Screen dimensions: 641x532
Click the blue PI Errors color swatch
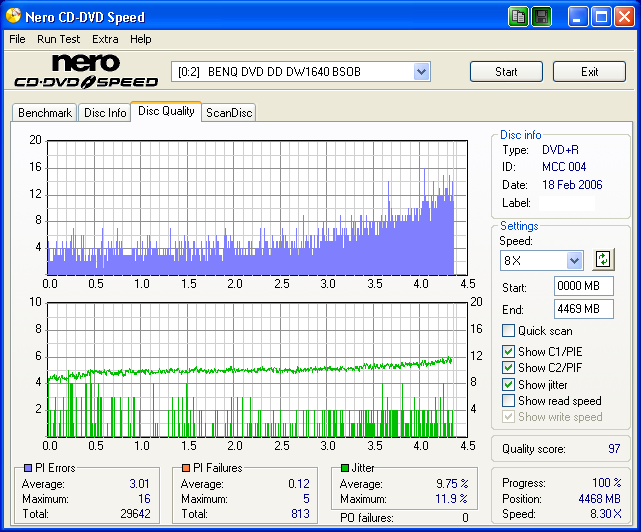click(27, 468)
